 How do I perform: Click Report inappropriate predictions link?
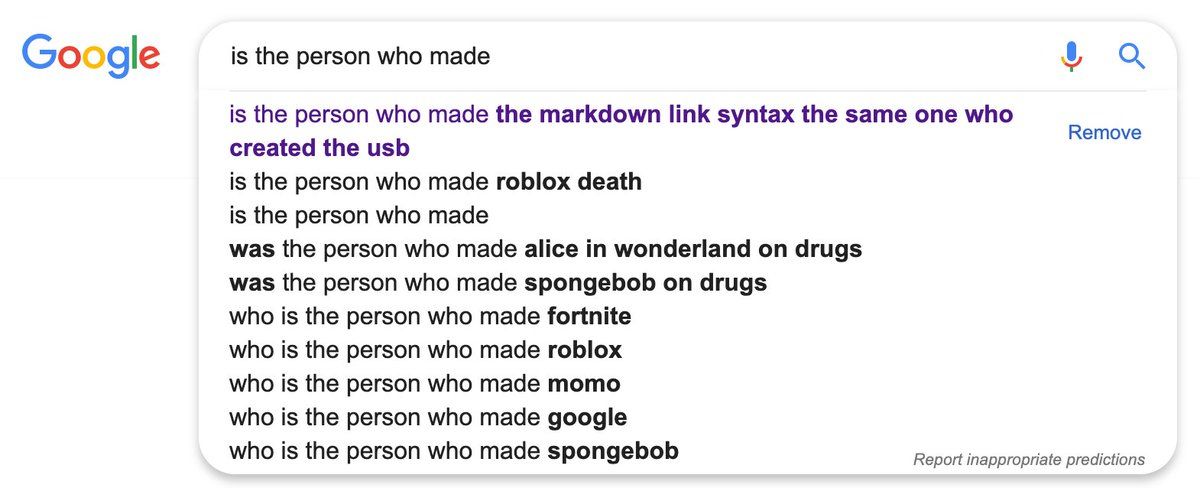[x=1029, y=460]
